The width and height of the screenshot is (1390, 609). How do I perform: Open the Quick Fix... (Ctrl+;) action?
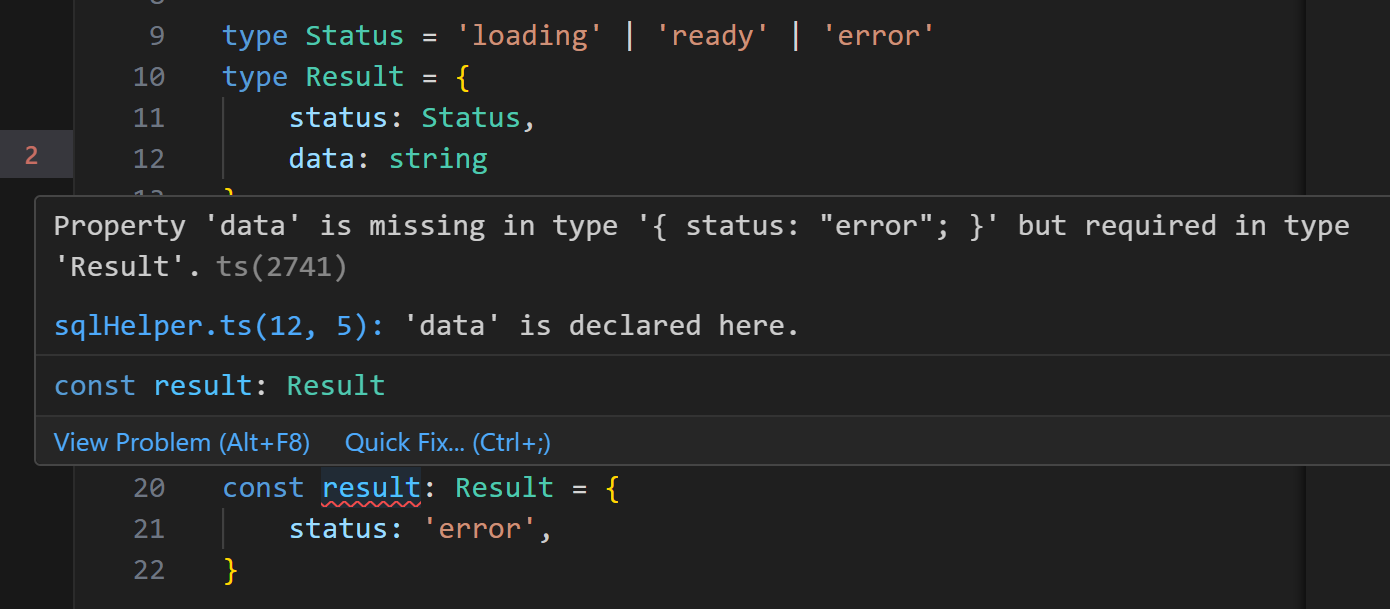tap(448, 442)
